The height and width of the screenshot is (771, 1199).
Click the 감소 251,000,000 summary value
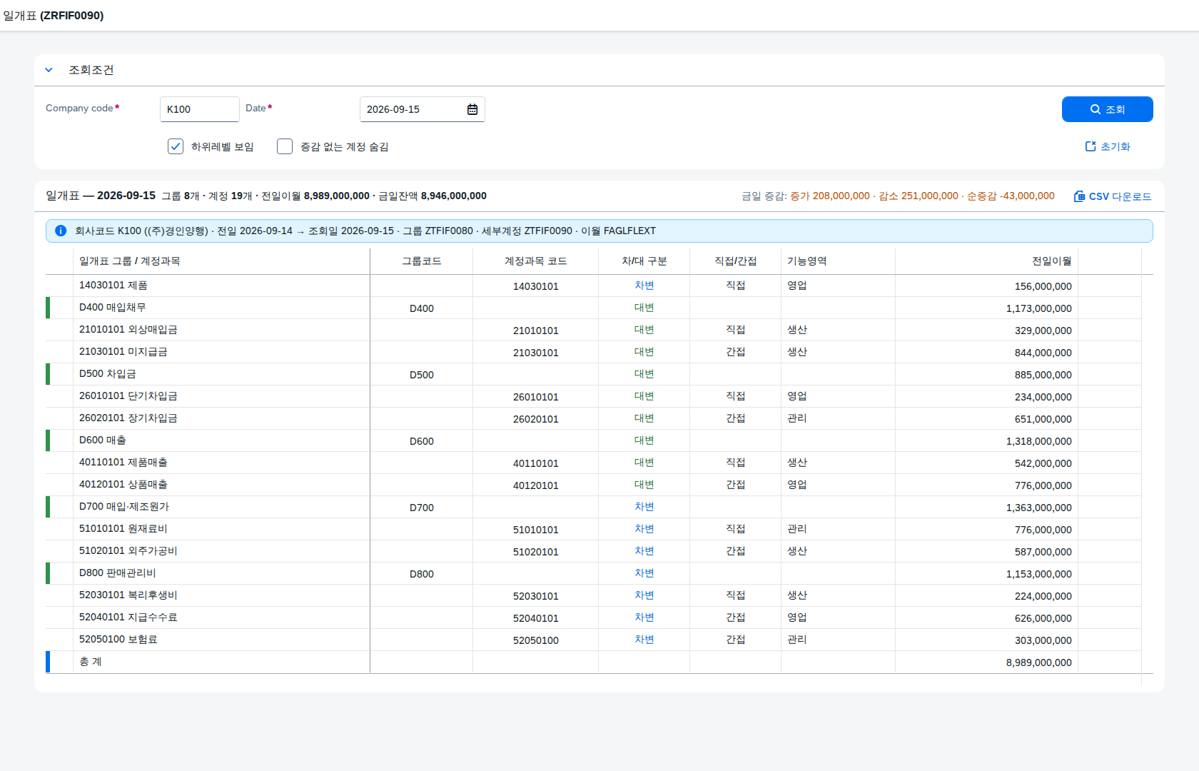(918, 196)
